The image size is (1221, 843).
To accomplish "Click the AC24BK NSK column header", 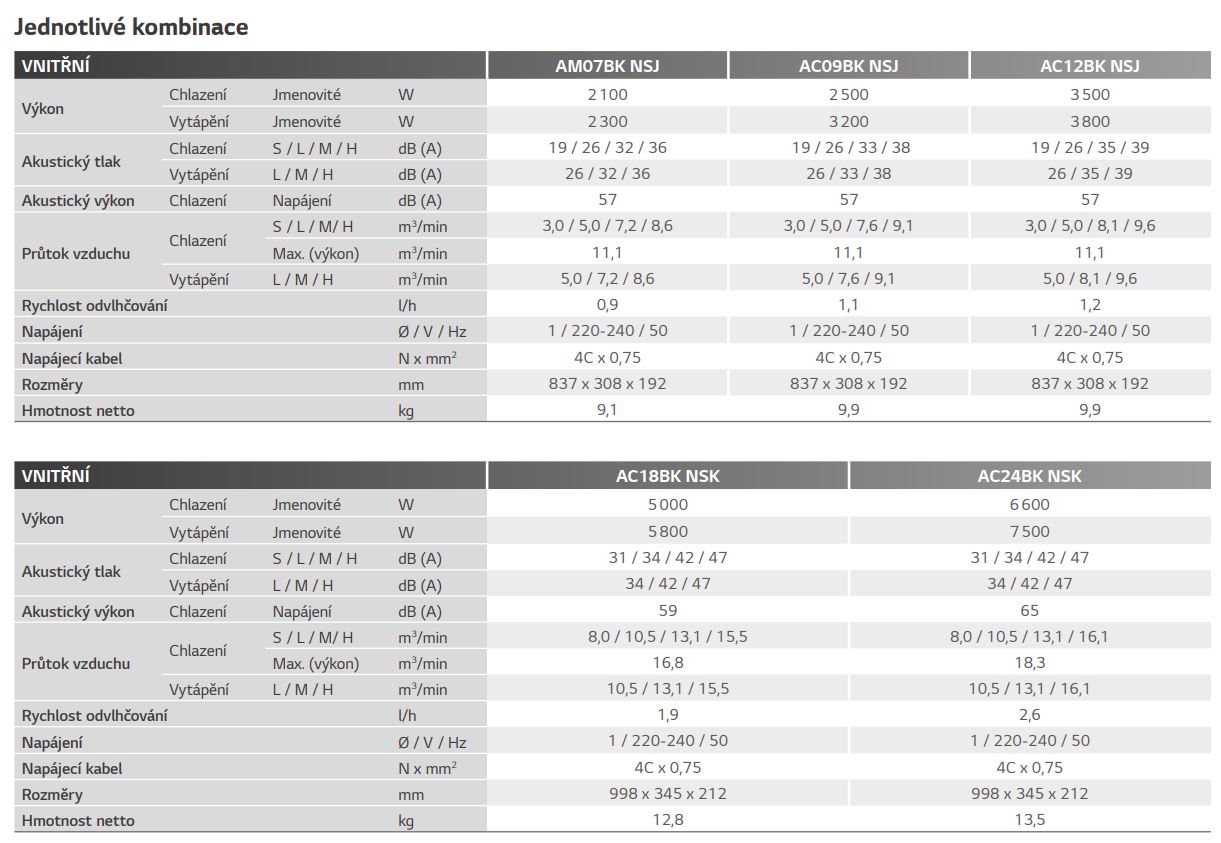I will [x=1029, y=477].
